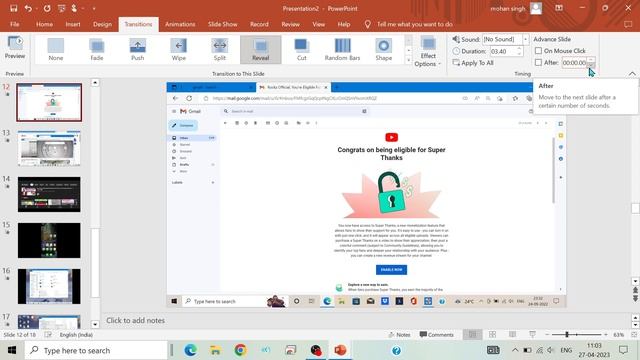Switch to the Animations tab
The image size is (640, 360).
click(x=180, y=24)
